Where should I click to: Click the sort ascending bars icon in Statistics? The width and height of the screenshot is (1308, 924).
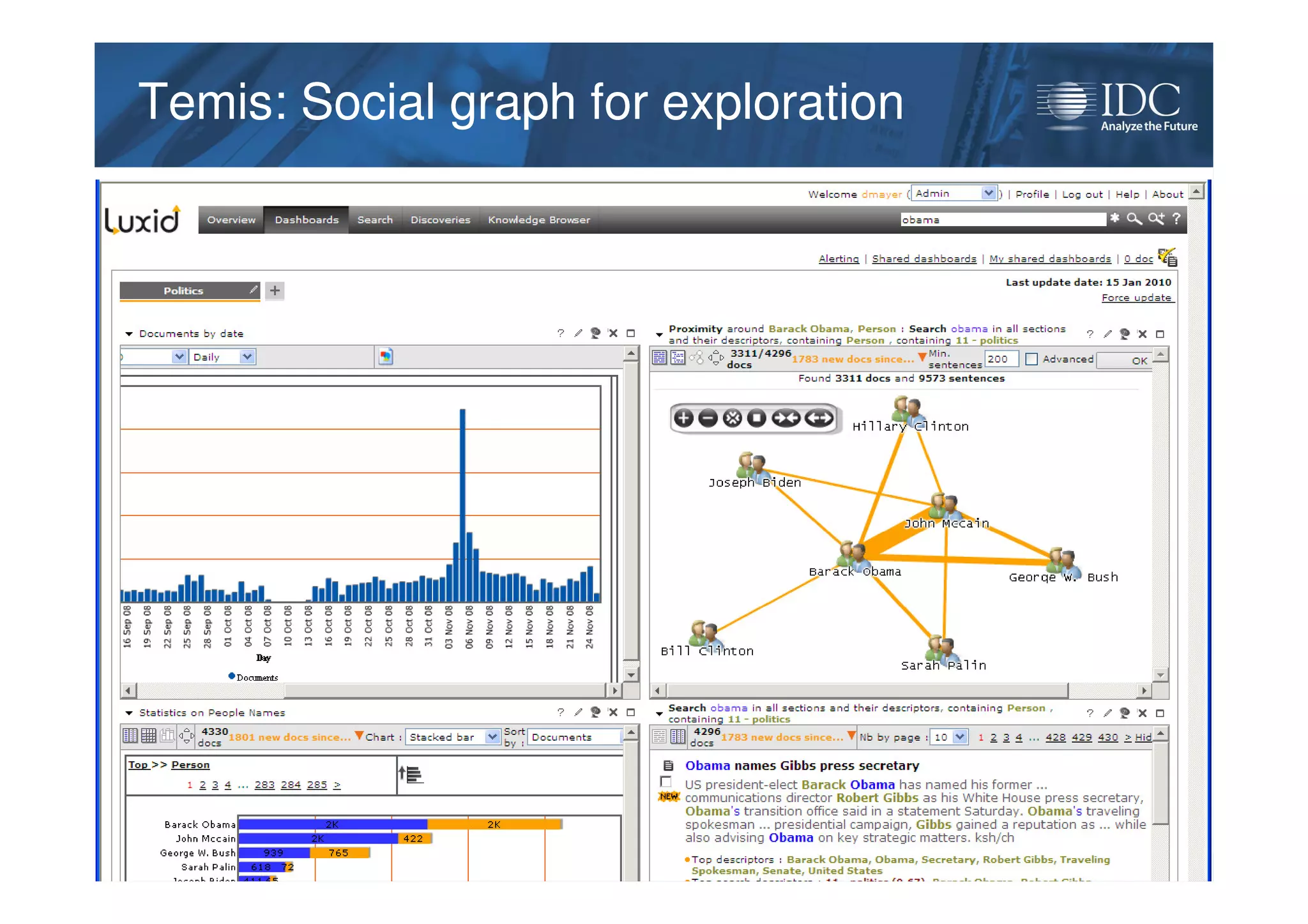(x=411, y=774)
